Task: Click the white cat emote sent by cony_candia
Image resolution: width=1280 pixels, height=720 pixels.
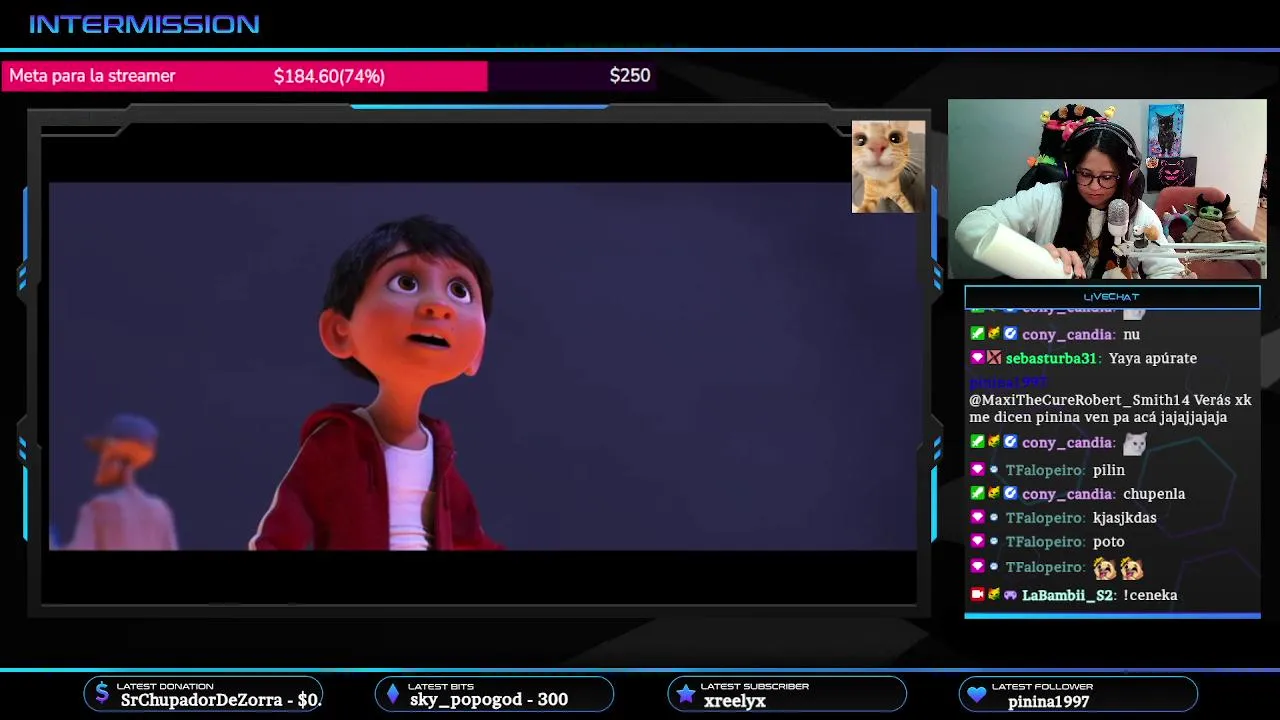Action: 1134,443
